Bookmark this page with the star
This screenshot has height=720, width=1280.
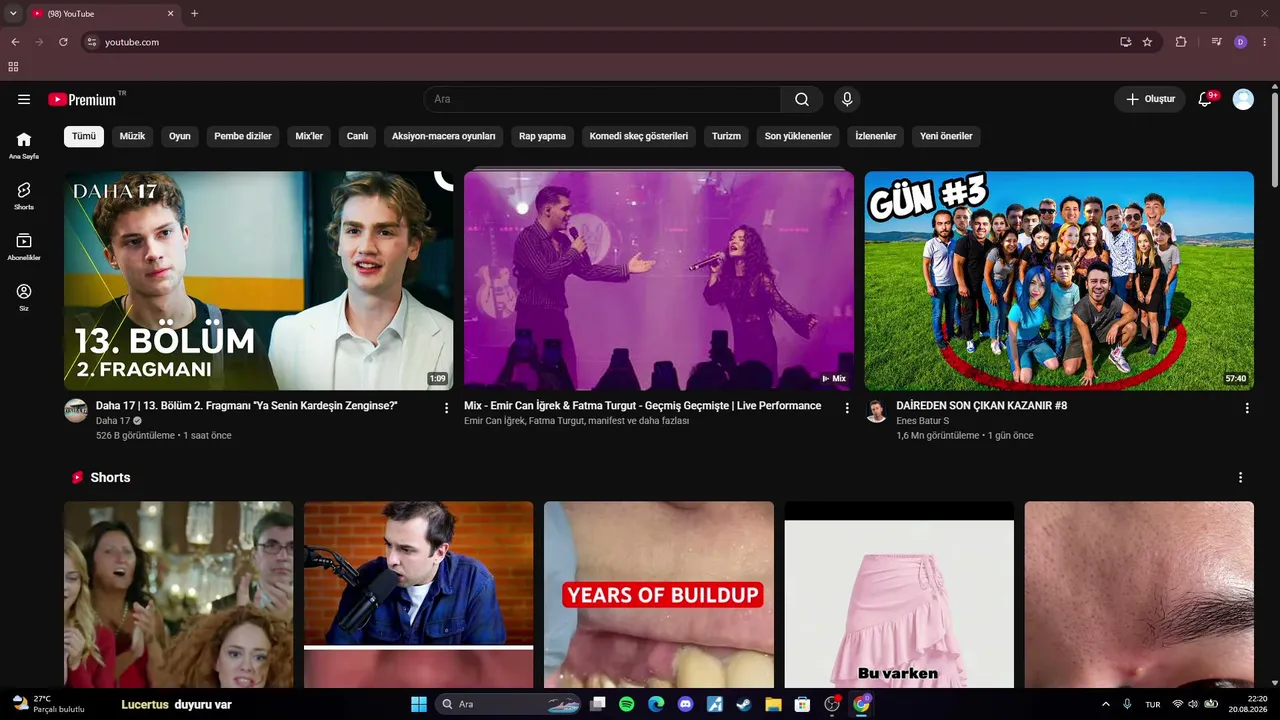(1147, 42)
